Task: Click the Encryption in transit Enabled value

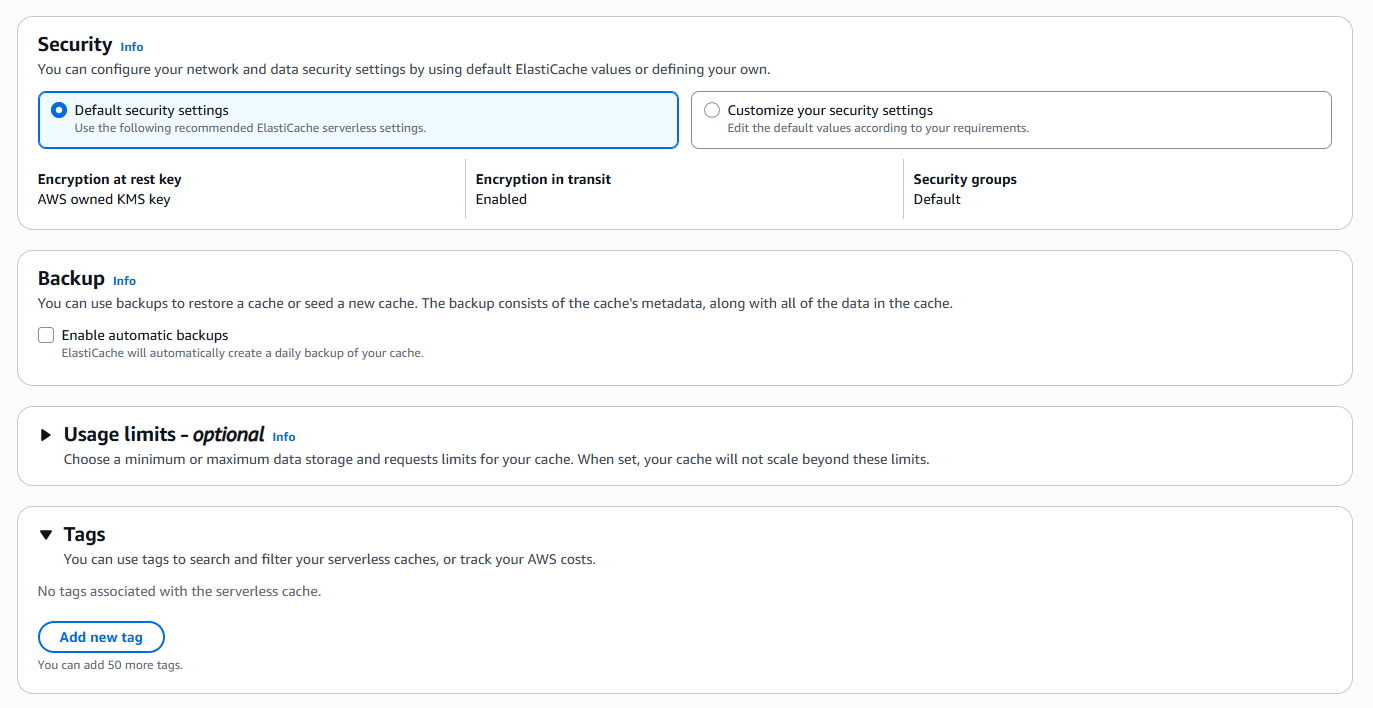Action: click(x=501, y=199)
